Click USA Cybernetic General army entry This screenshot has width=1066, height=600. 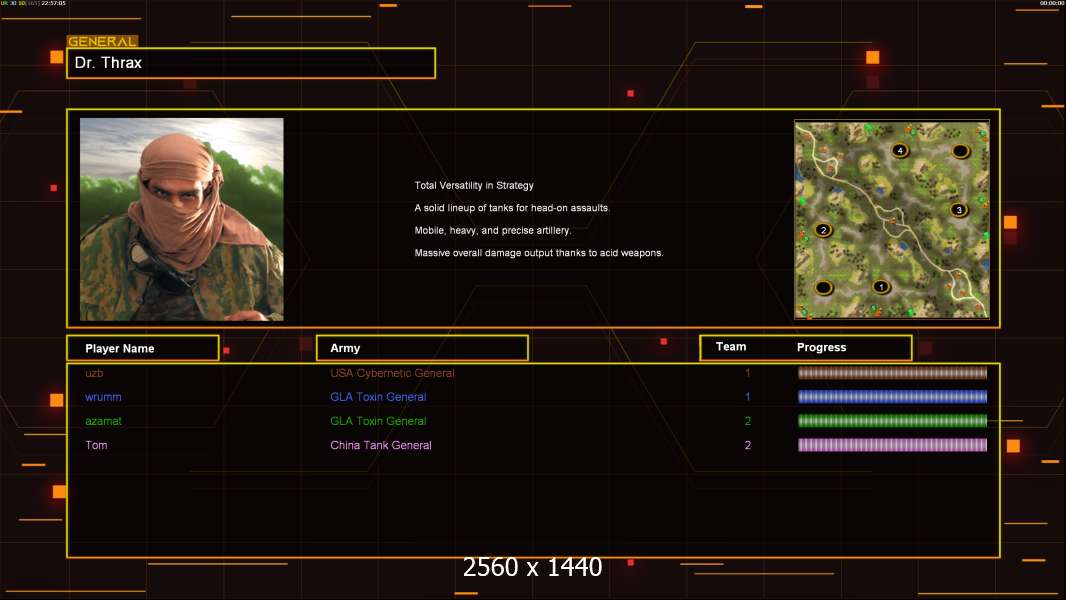392,373
